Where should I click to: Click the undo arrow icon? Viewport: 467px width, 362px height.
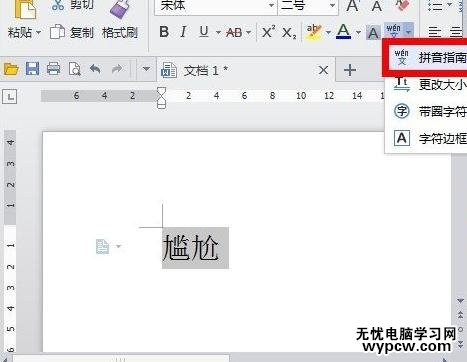95,69
